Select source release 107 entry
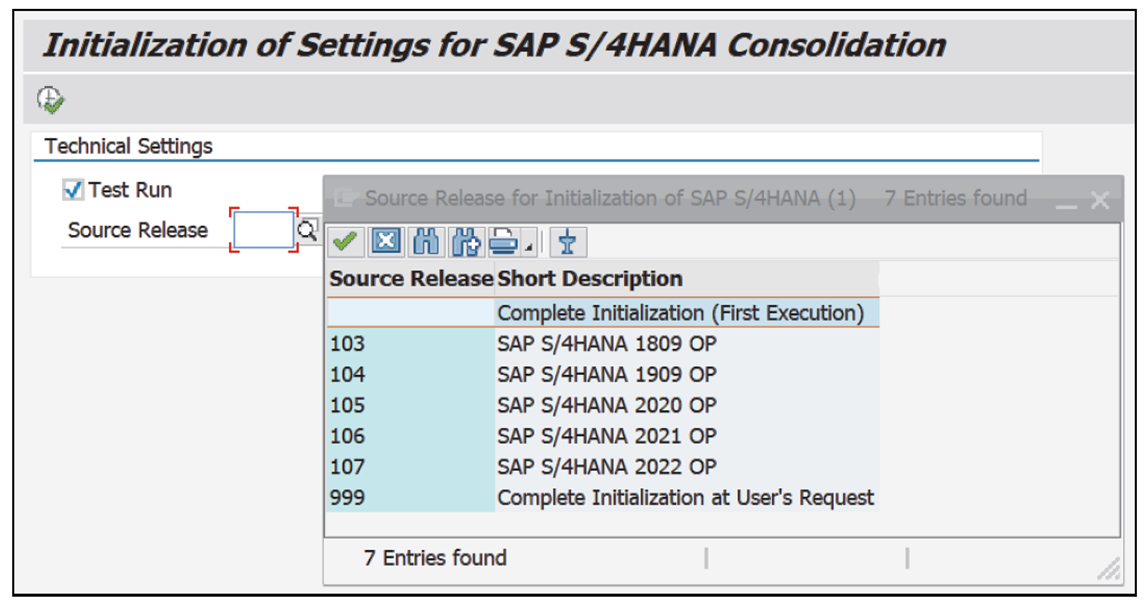1148x612 pixels. [x=347, y=466]
